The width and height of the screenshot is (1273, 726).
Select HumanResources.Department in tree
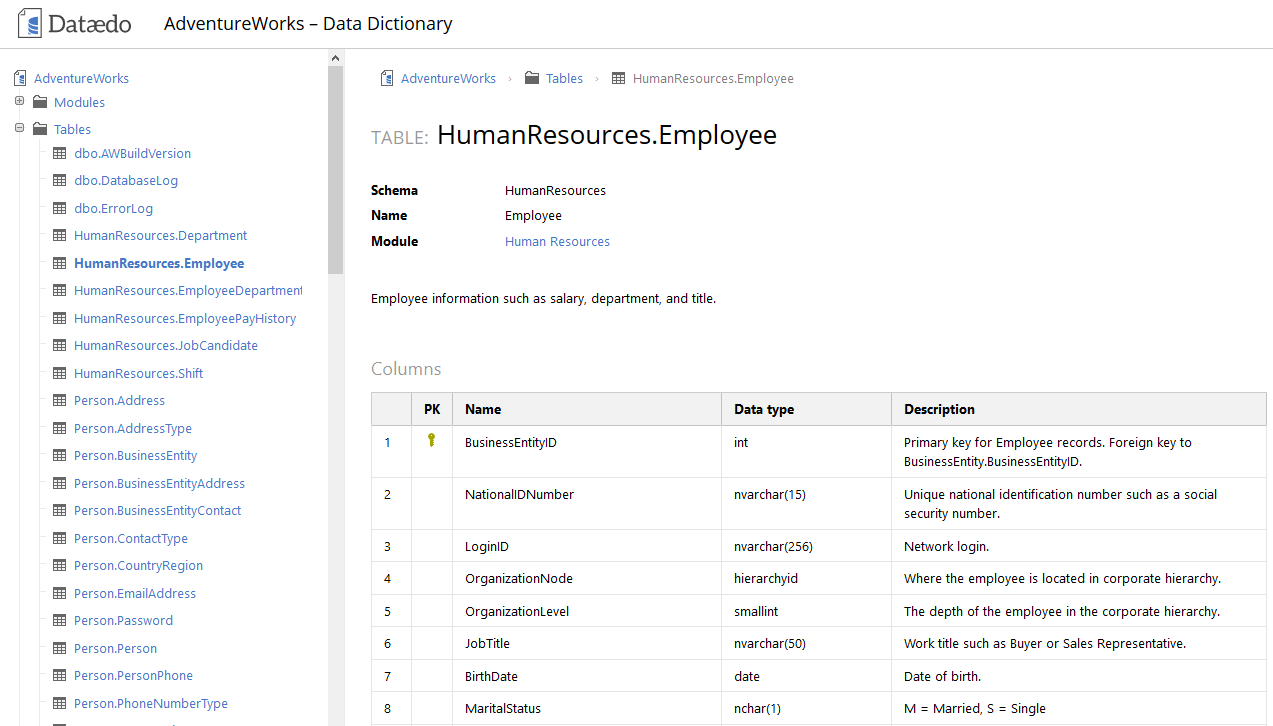pyautogui.click(x=160, y=236)
